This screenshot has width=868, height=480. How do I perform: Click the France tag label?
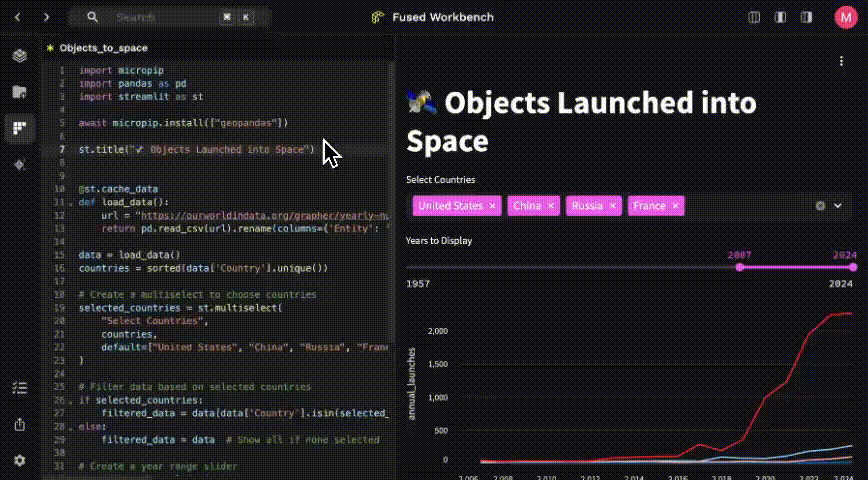649,206
